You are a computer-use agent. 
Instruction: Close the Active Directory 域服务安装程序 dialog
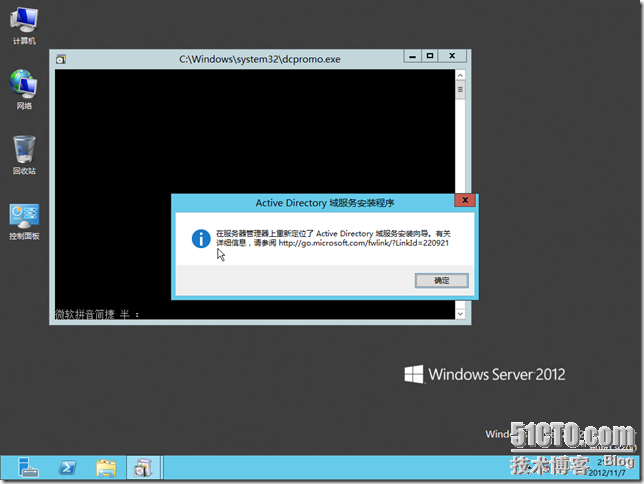(x=465, y=200)
